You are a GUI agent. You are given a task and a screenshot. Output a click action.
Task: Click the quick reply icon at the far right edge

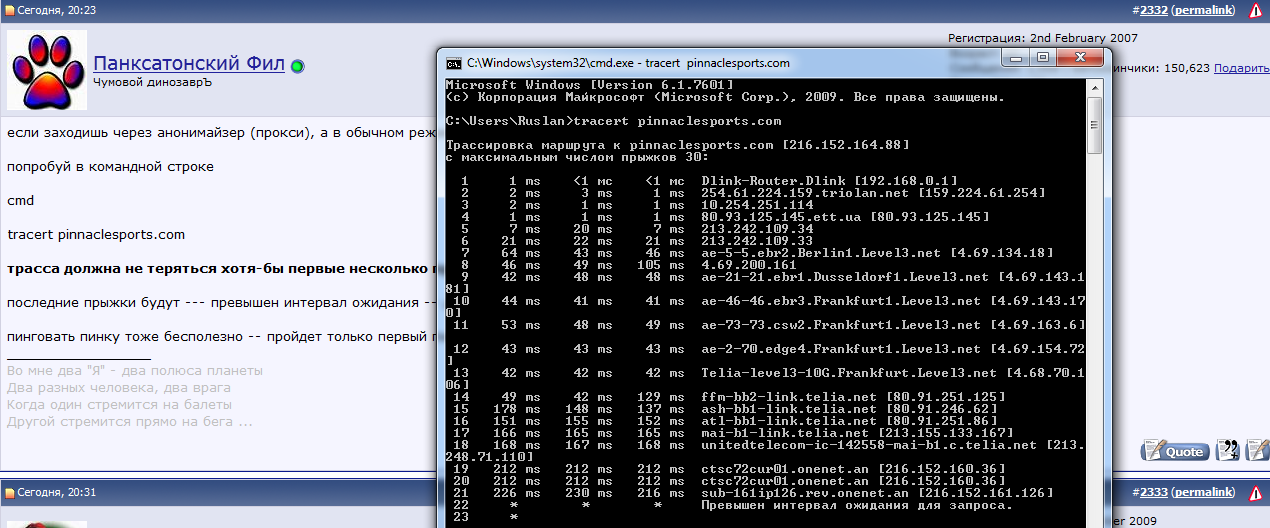[1257, 451]
